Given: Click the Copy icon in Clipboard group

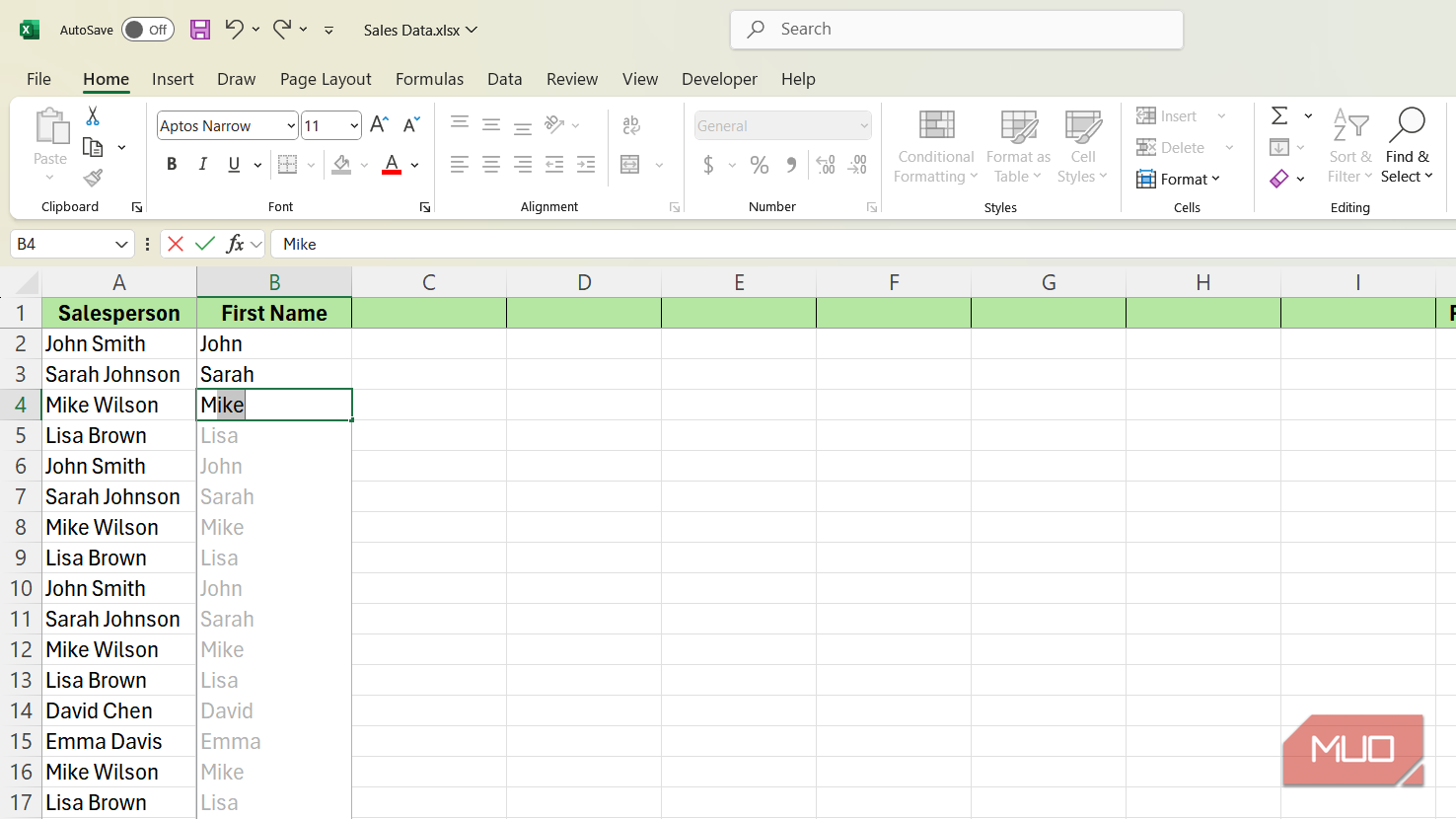Looking at the screenshot, I should pos(93,147).
